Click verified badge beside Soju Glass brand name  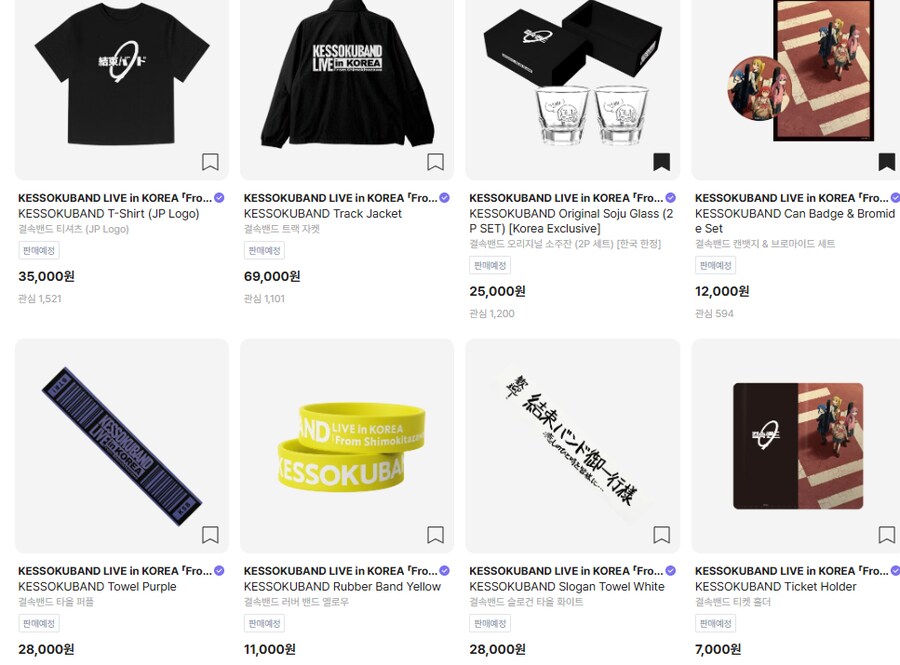(x=670, y=198)
